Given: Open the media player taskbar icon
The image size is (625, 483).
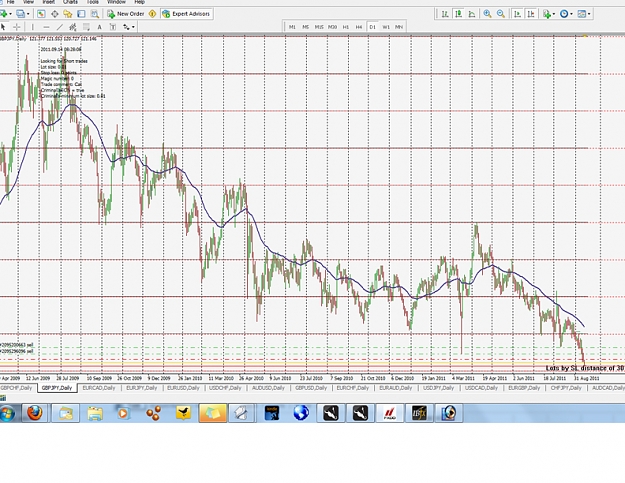Looking at the screenshot, I should [x=124, y=413].
